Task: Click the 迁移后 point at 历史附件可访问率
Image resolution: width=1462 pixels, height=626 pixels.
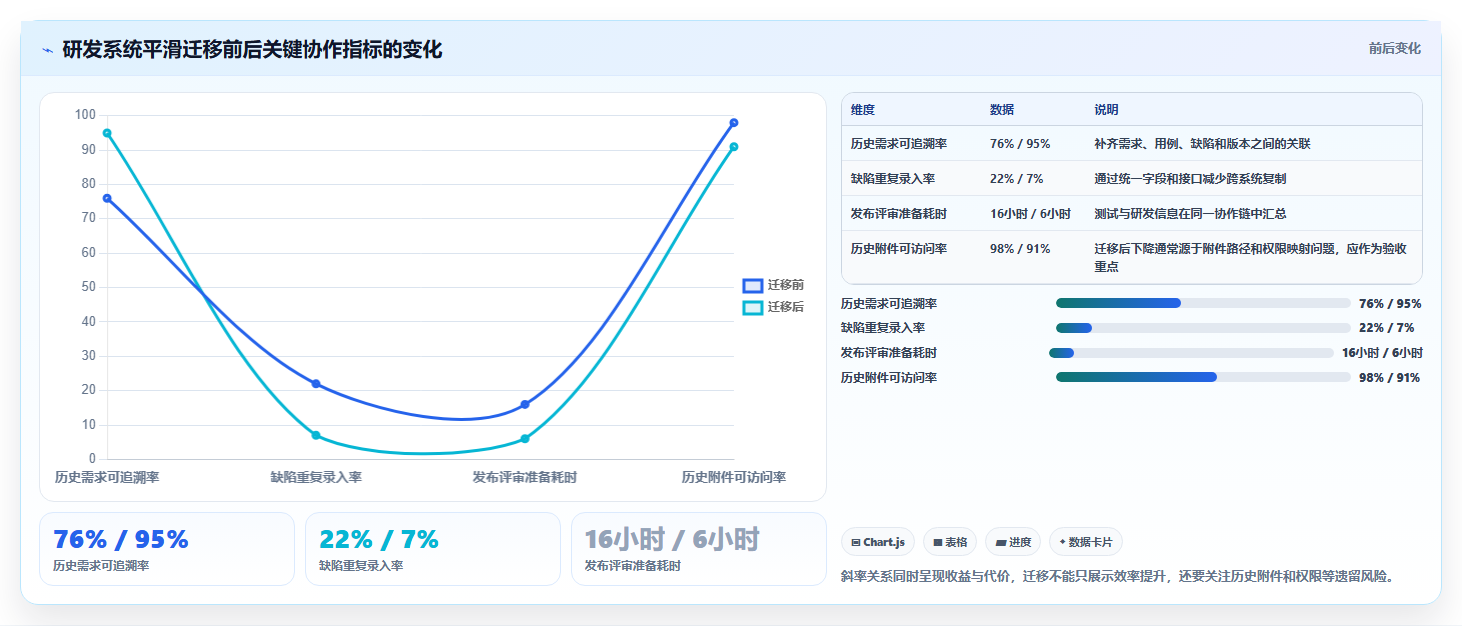Action: point(734,147)
